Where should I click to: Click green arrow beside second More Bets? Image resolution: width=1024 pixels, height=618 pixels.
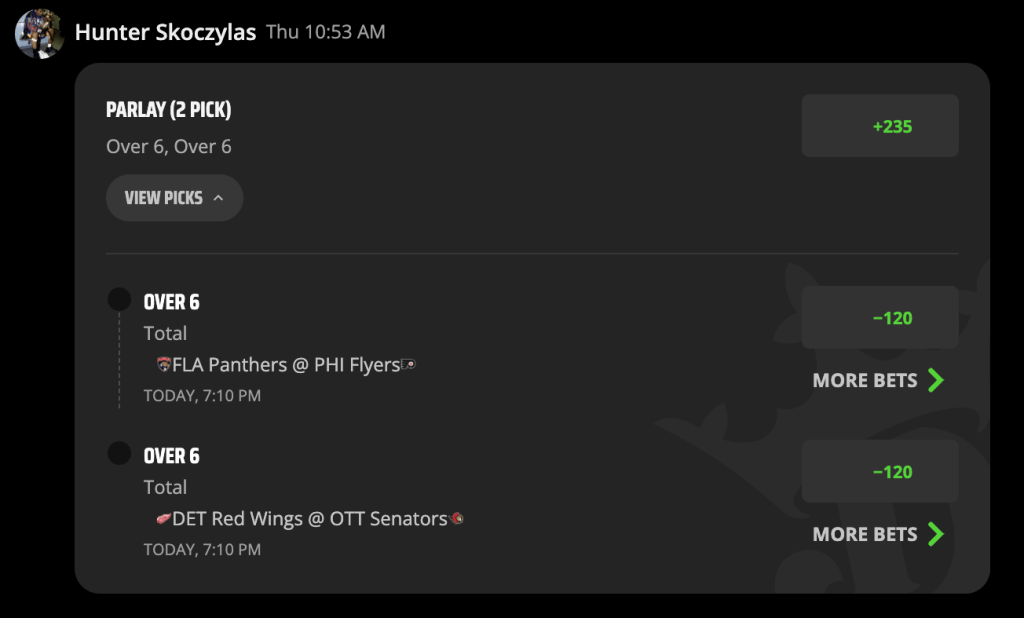tap(936, 534)
